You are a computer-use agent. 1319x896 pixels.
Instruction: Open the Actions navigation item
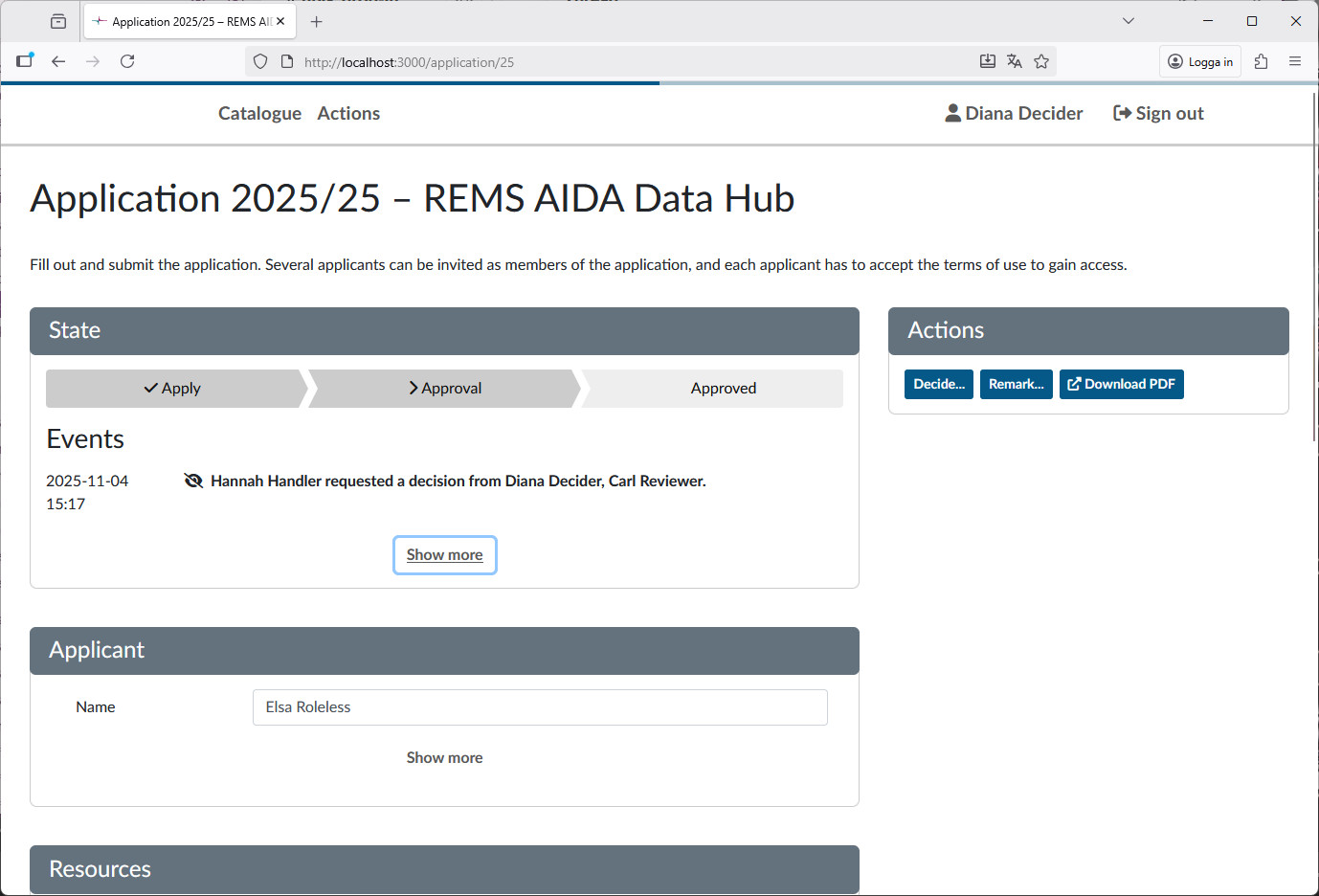click(x=348, y=113)
